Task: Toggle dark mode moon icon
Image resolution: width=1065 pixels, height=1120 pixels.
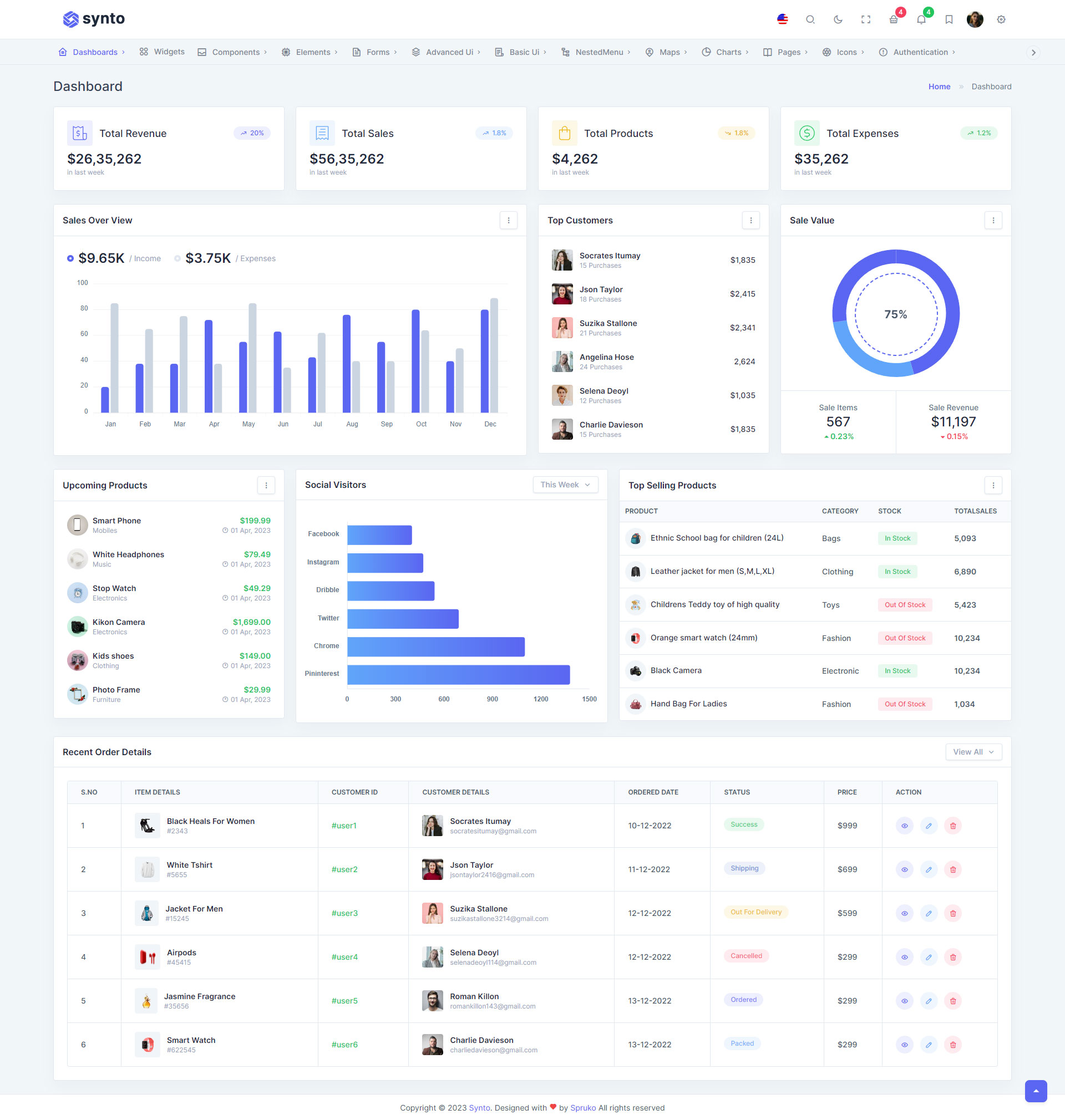Action: pos(838,19)
